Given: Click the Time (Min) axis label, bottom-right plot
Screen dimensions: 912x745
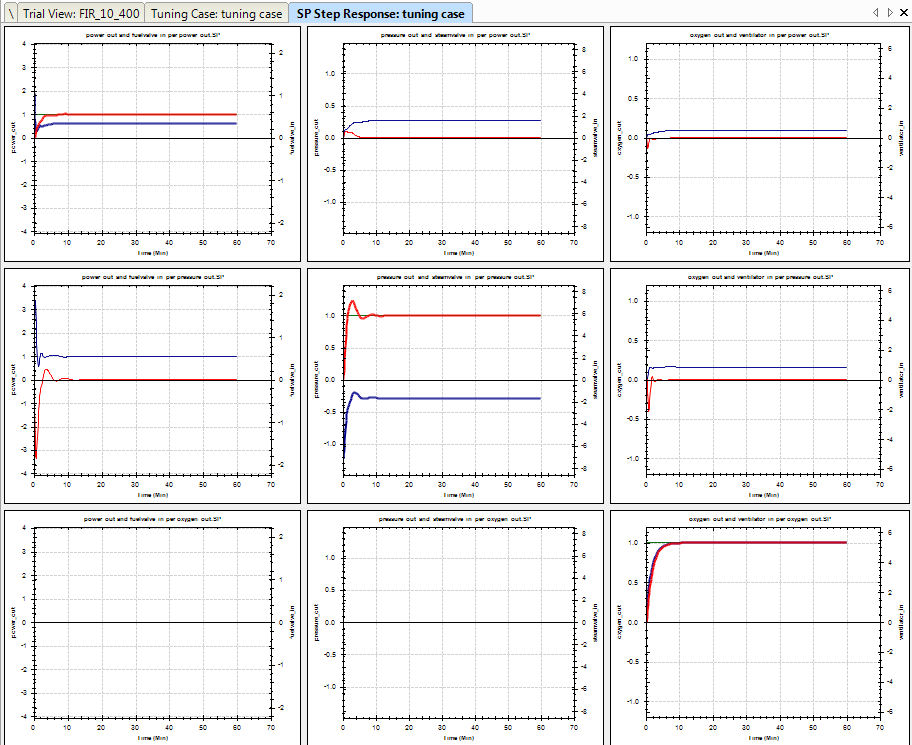Looking at the screenshot, I should click(762, 736).
